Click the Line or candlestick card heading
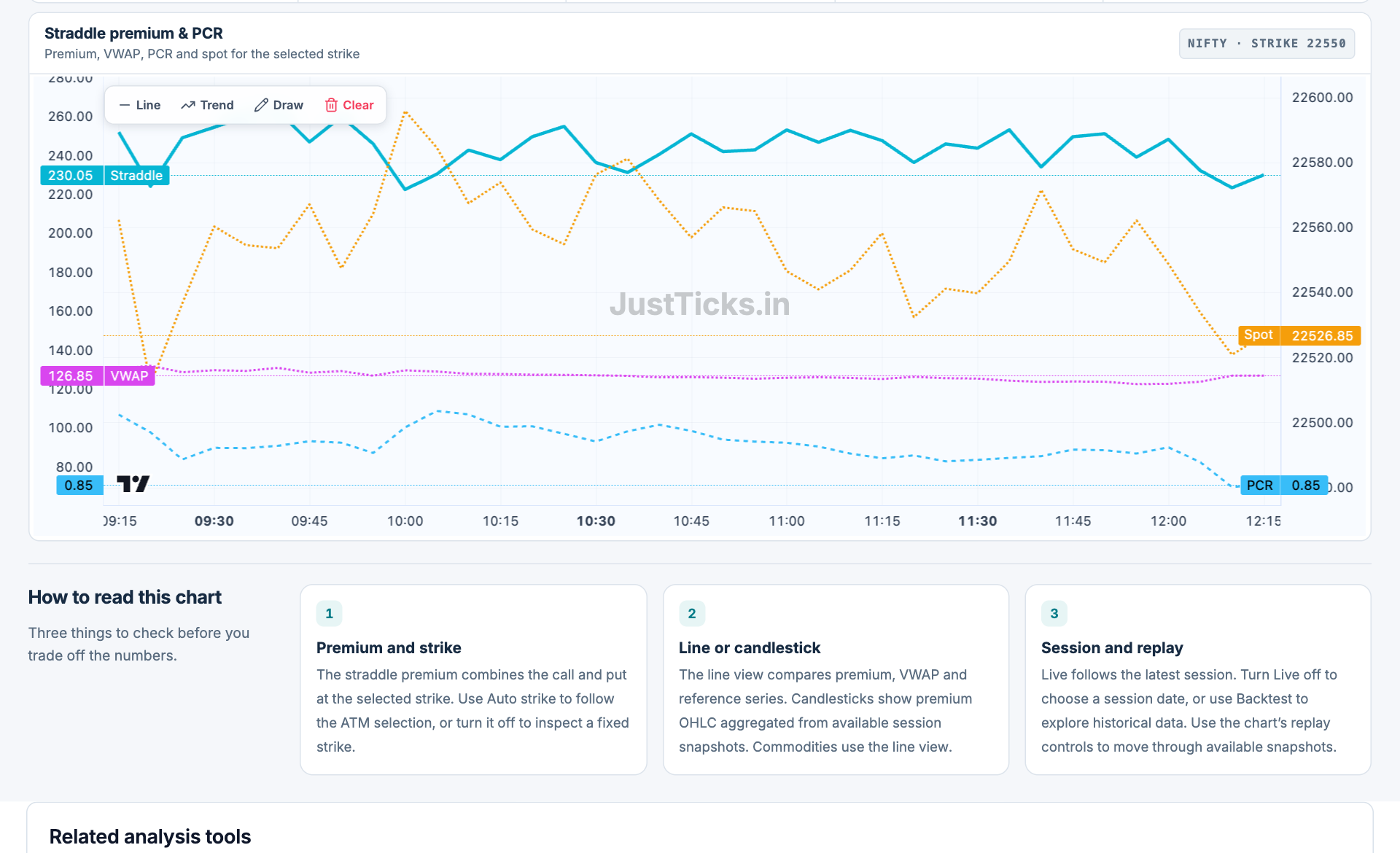This screenshot has height=853, width=1400. 750,648
